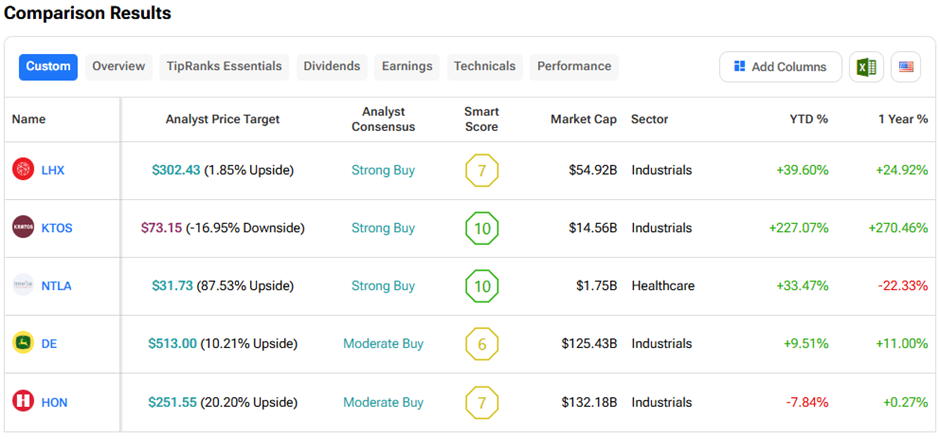The width and height of the screenshot is (940, 439).
Task: Click KTOS YTD value +227.07%
Action: click(799, 228)
